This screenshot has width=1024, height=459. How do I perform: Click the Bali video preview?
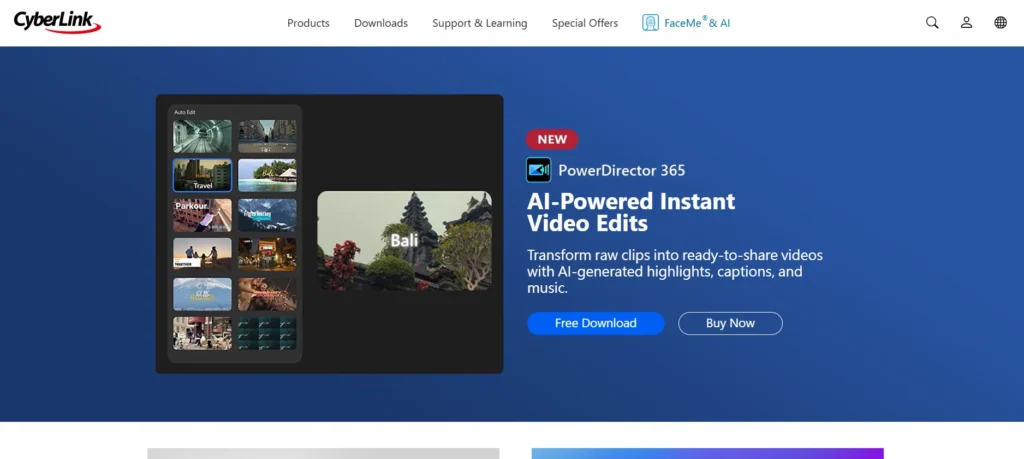[404, 241]
